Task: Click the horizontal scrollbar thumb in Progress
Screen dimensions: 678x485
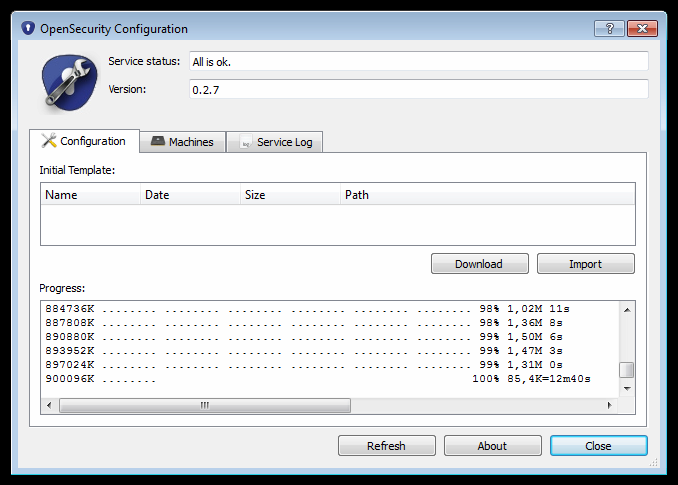Action: click(x=204, y=406)
